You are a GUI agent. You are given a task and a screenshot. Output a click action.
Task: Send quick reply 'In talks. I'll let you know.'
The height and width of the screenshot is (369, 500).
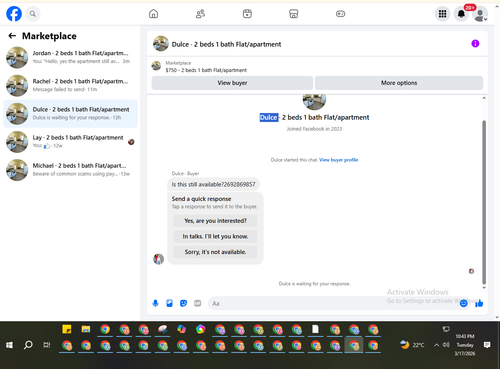click(215, 236)
